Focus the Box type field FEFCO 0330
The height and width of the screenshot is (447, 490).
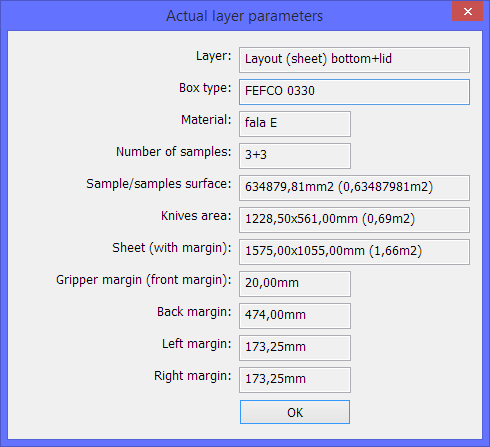[354, 92]
